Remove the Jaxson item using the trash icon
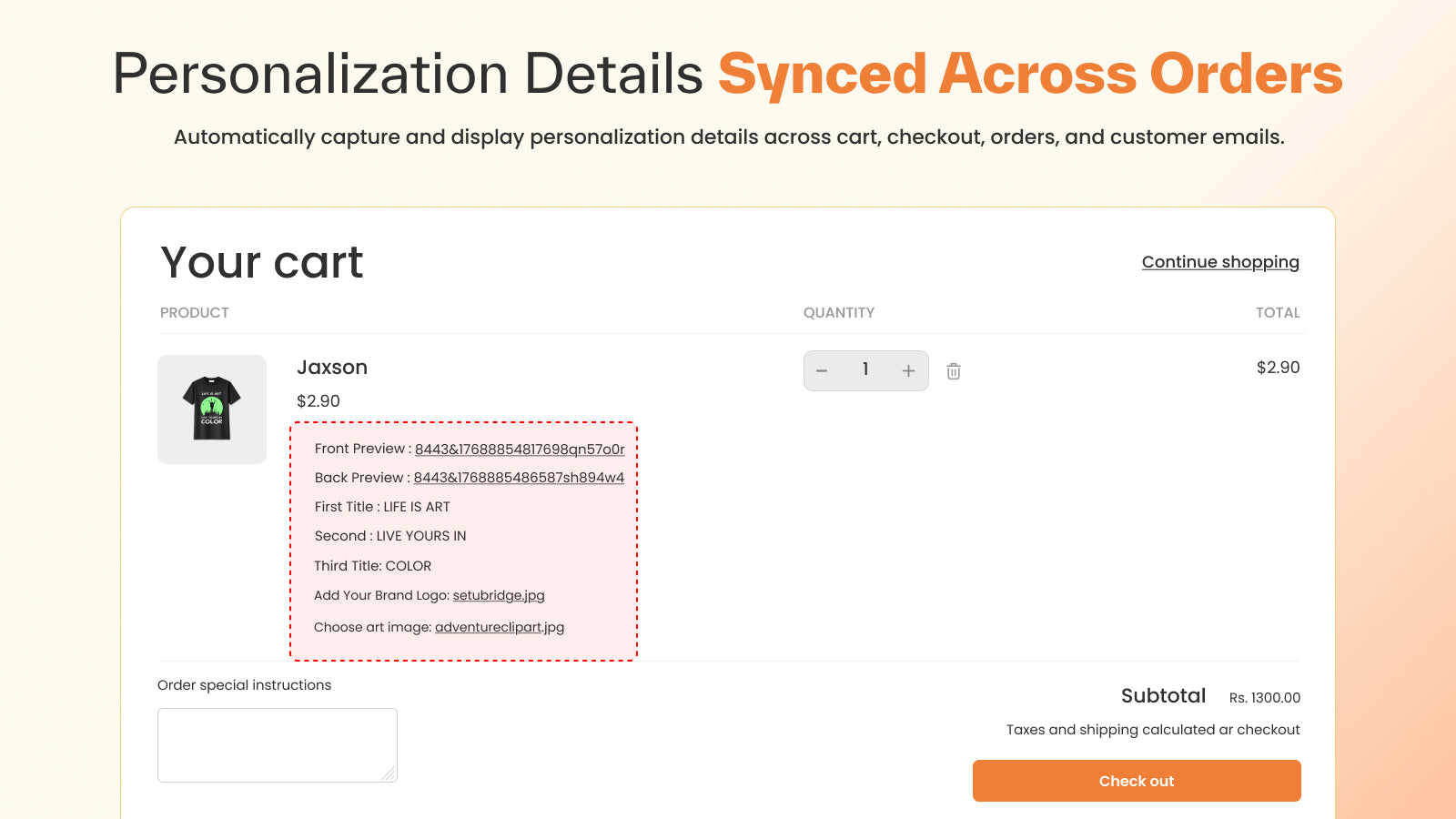This screenshot has height=819, width=1456. 953,370
